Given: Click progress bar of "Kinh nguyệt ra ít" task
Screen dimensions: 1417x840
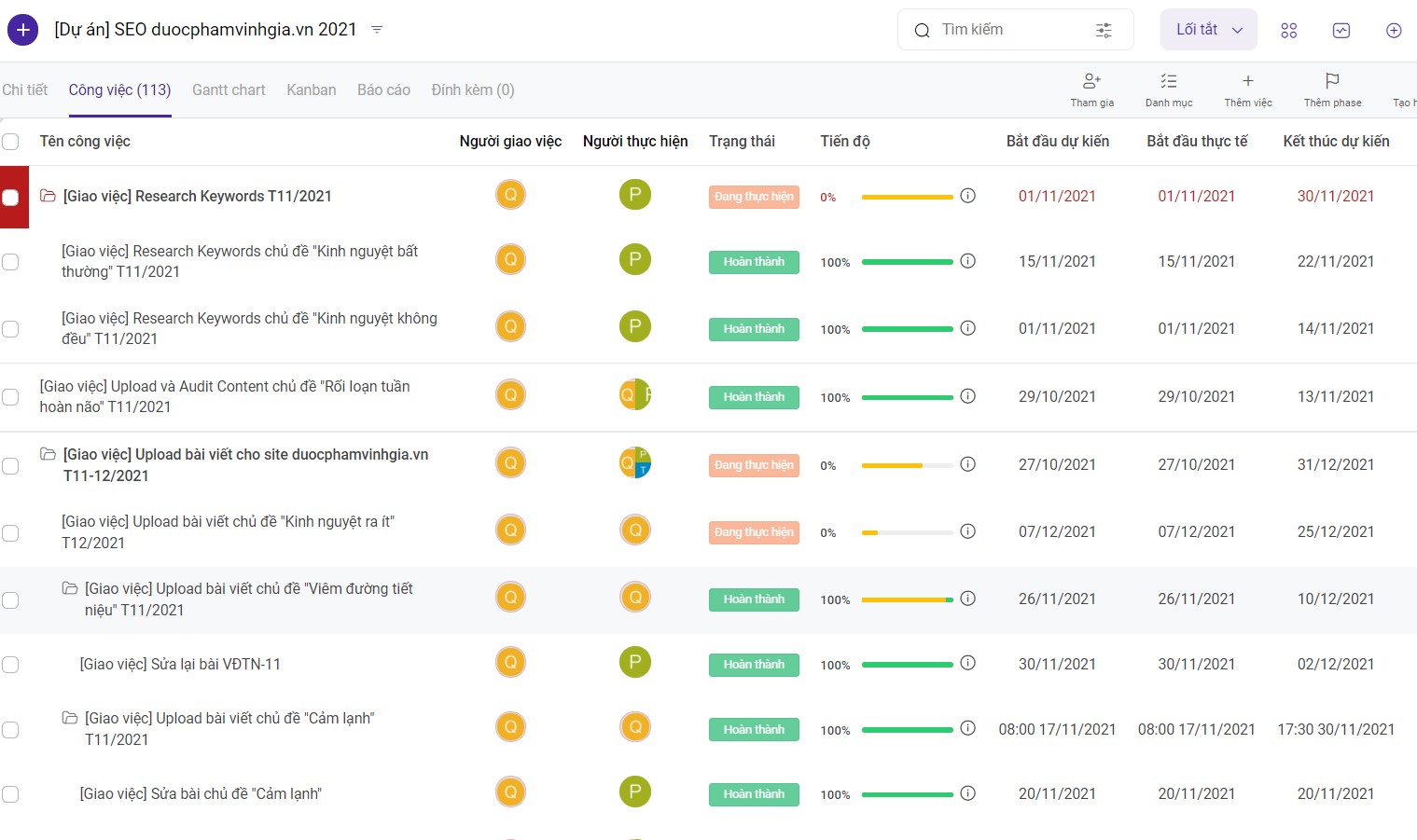Looking at the screenshot, I should (907, 532).
